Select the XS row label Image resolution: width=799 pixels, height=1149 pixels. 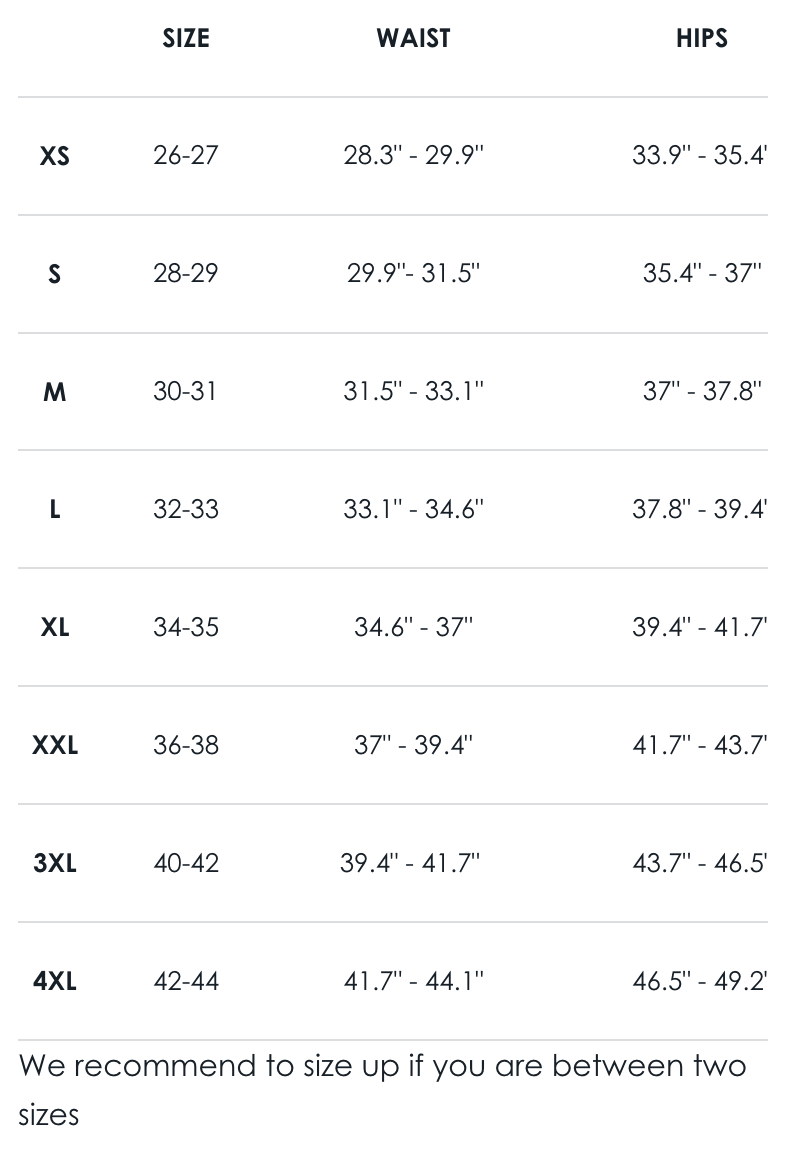point(55,156)
